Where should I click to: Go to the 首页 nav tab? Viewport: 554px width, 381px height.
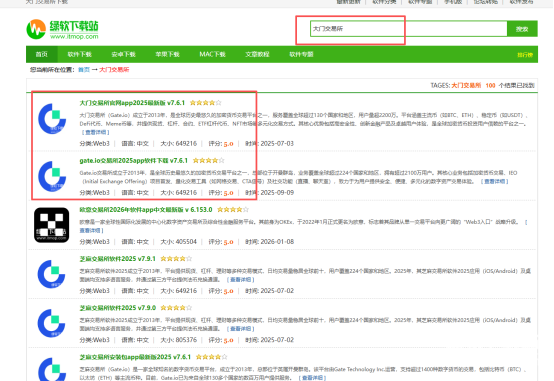tap(42, 54)
